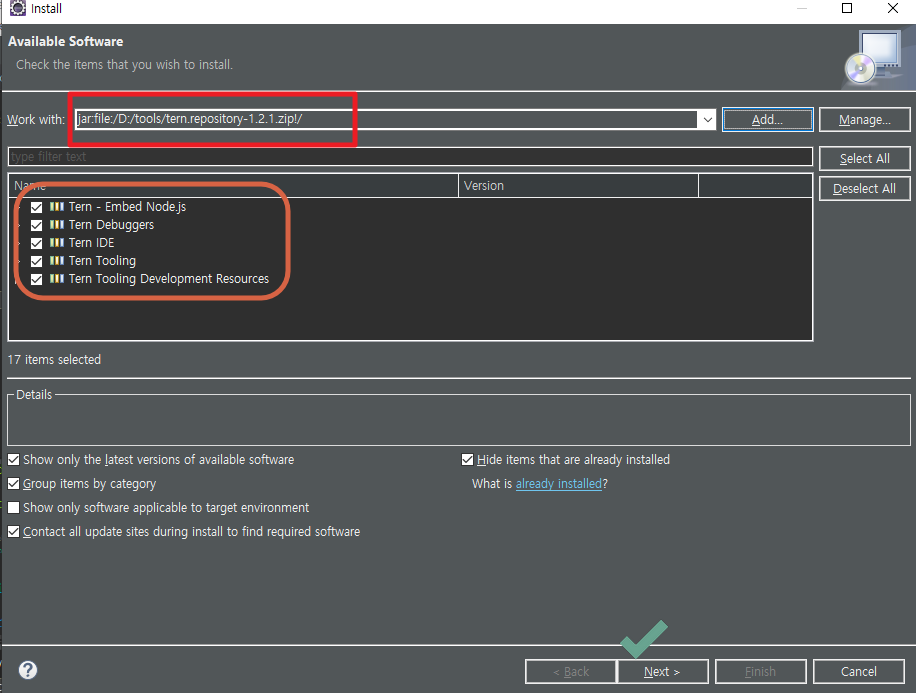Screen dimensions: 916x693
Task: Click the type filter text field
Action: (410, 157)
